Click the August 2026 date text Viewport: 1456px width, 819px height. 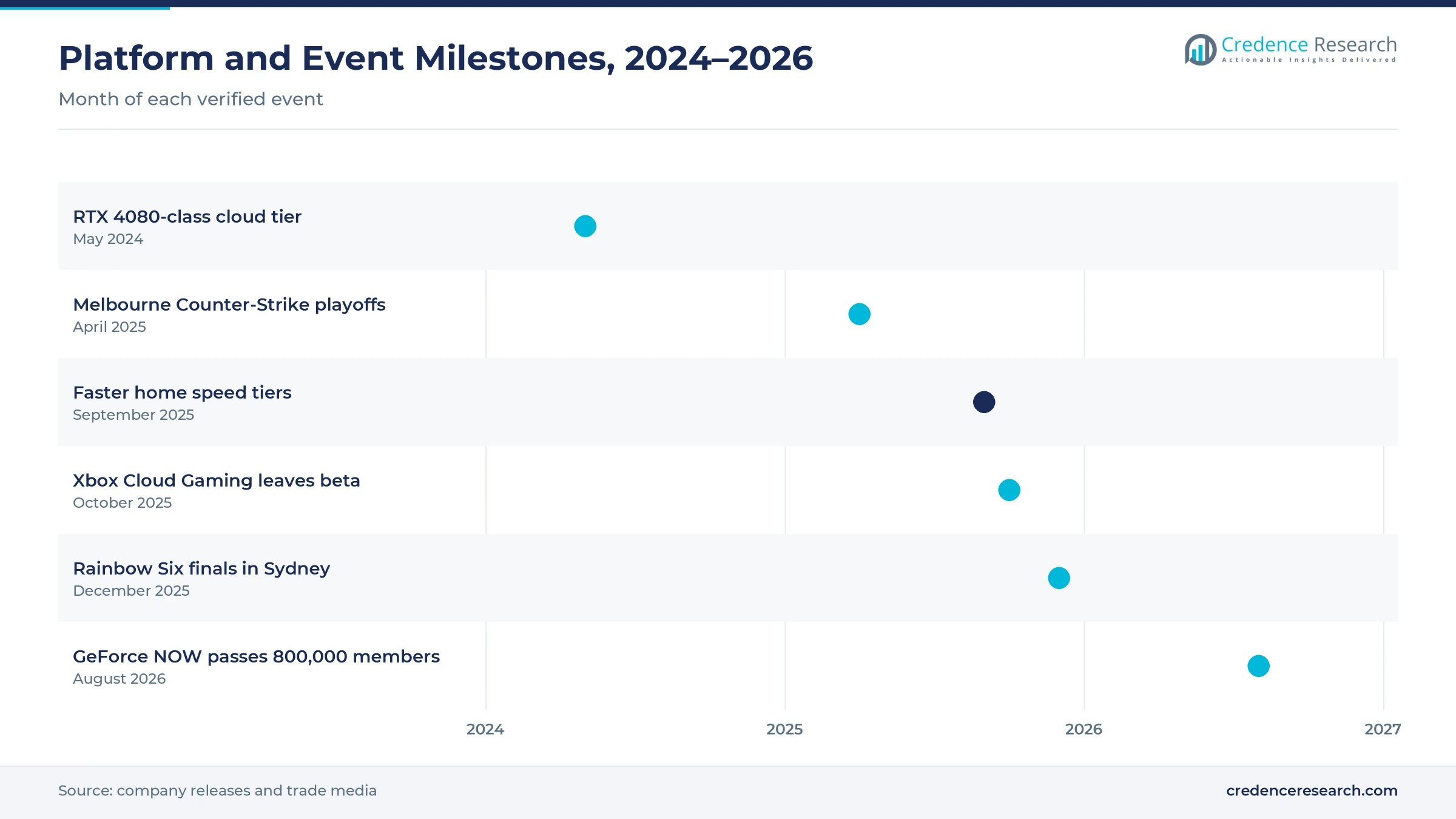coord(119,679)
